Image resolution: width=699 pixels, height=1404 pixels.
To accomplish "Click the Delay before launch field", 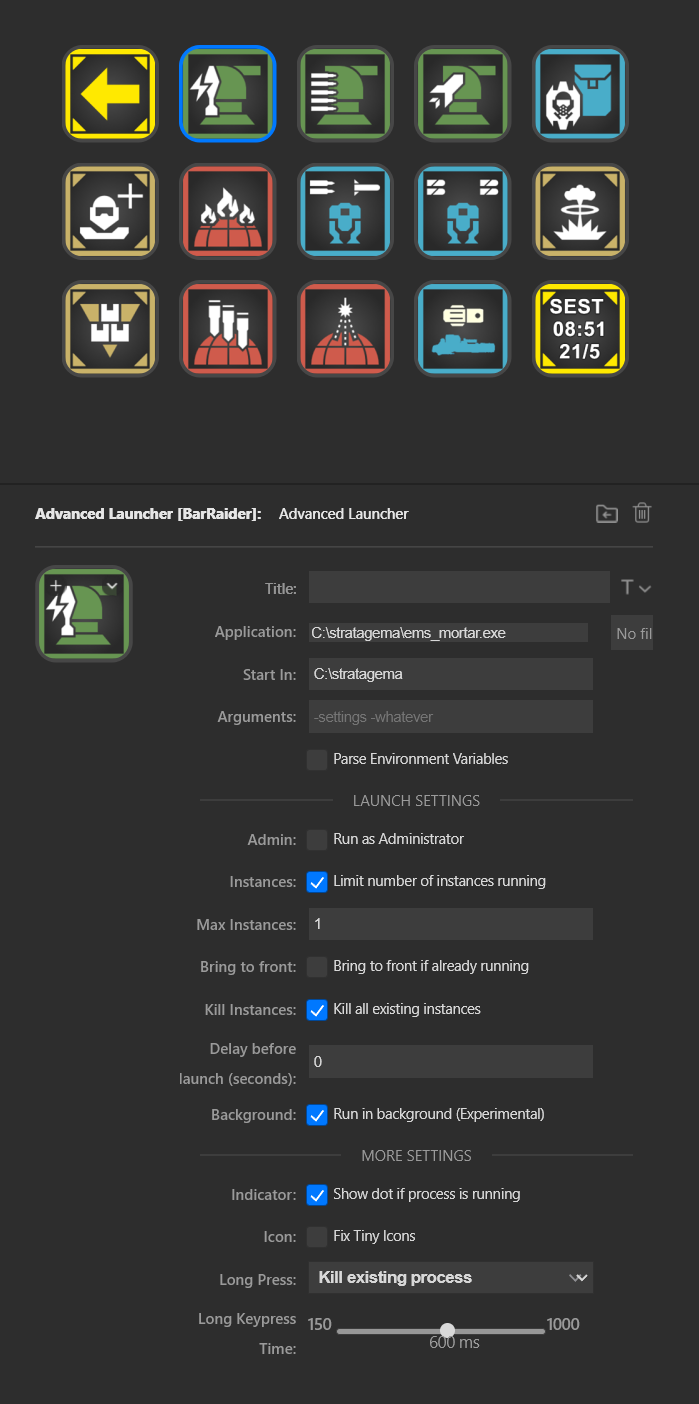I will (x=451, y=1062).
